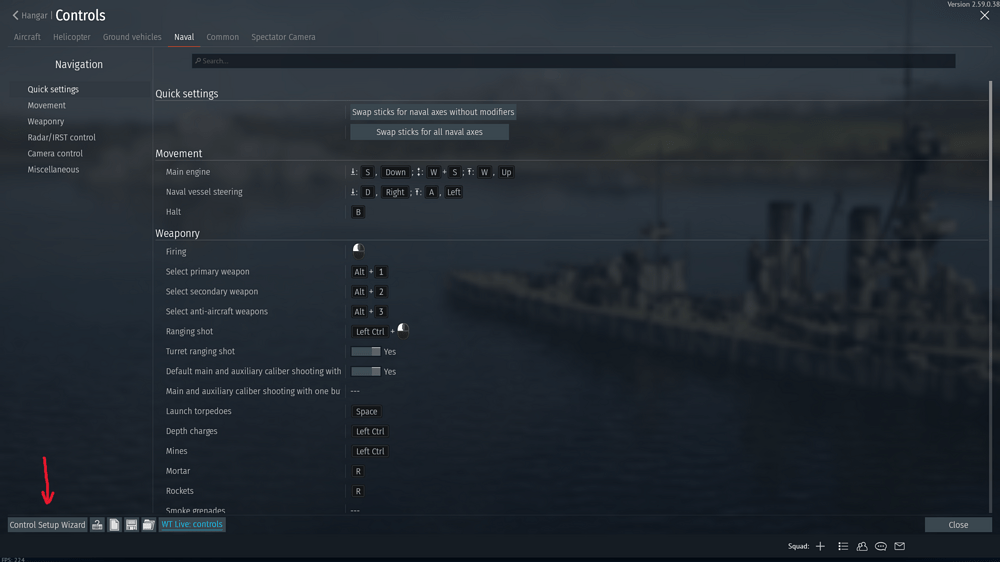Click the R binding for Rockets
Viewport: 1000px width, 562px height.
(358, 491)
